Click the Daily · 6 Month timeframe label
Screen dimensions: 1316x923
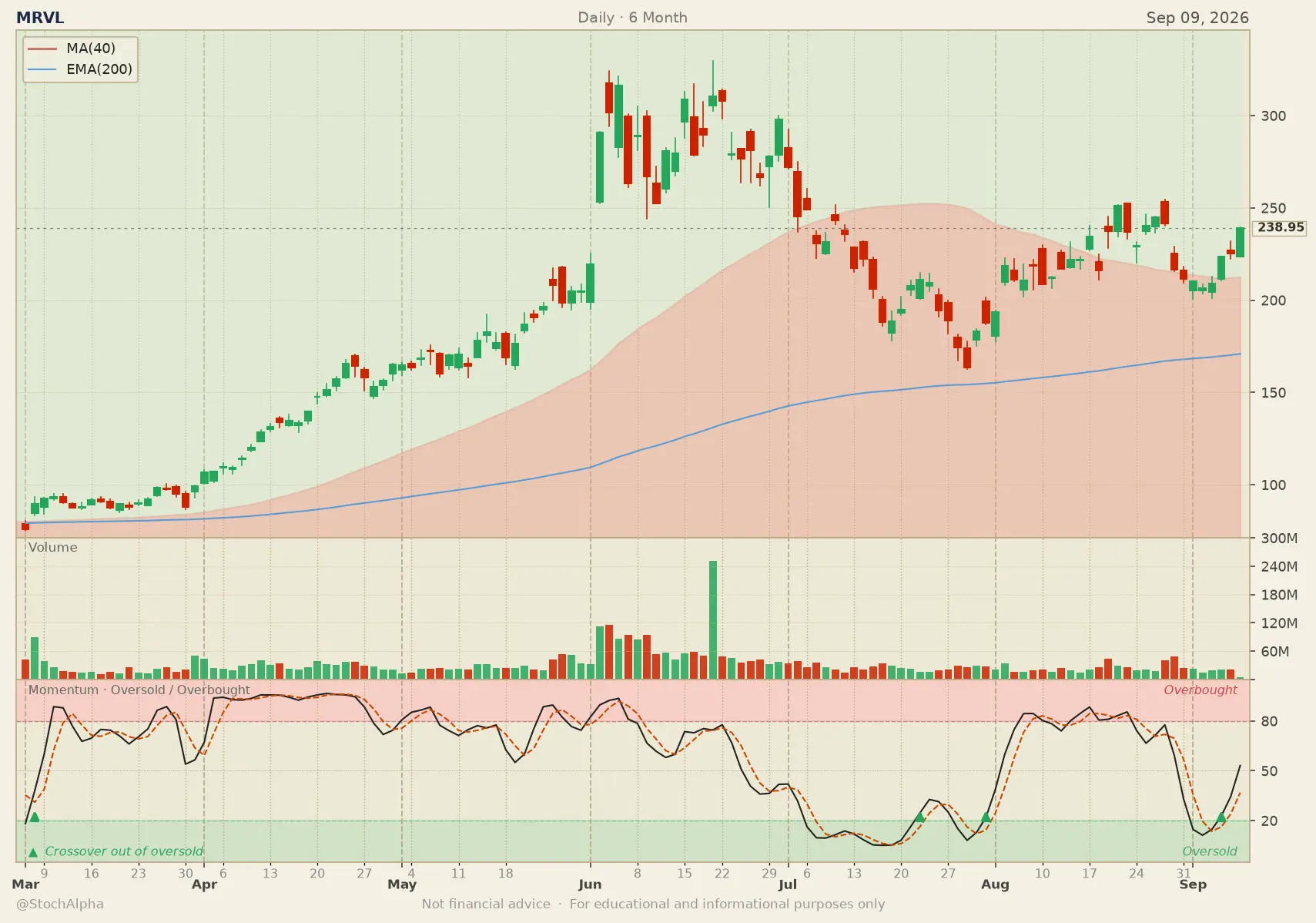[x=632, y=18]
